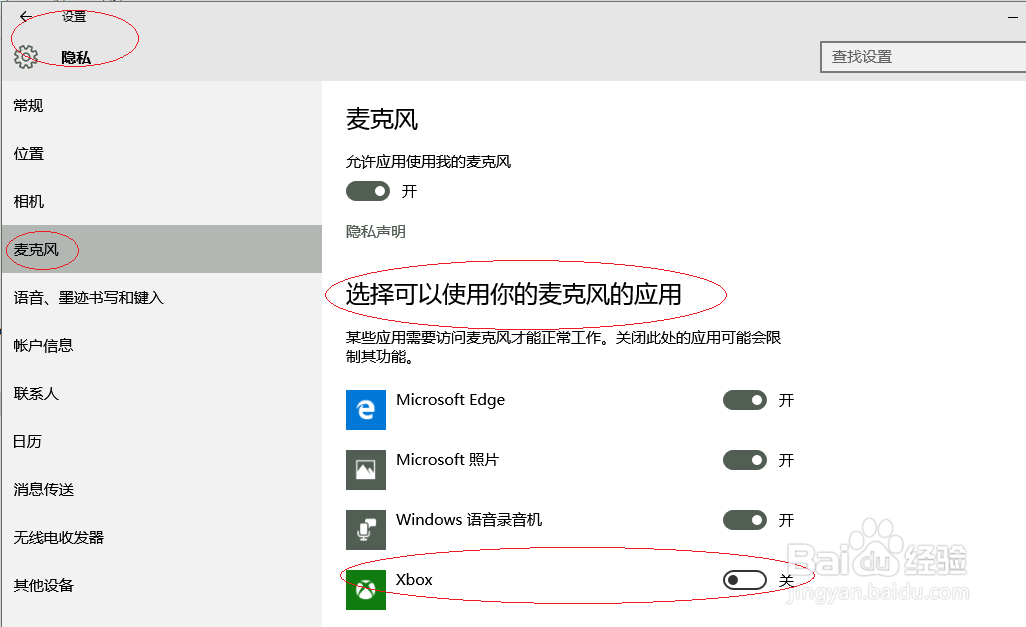Turn off microphone access for Microsoft Edge
This screenshot has width=1026, height=627.
point(745,399)
